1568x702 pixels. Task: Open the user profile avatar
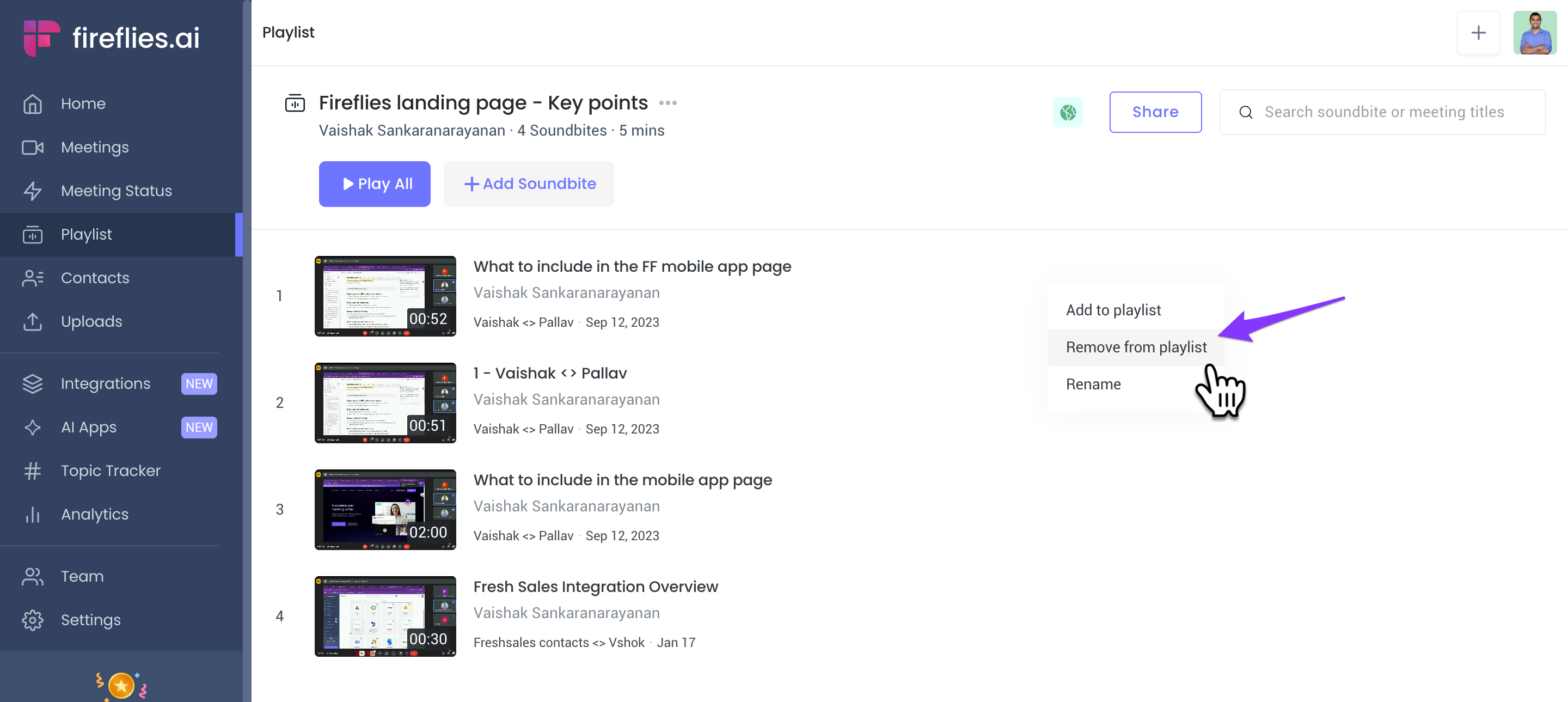point(1535,33)
